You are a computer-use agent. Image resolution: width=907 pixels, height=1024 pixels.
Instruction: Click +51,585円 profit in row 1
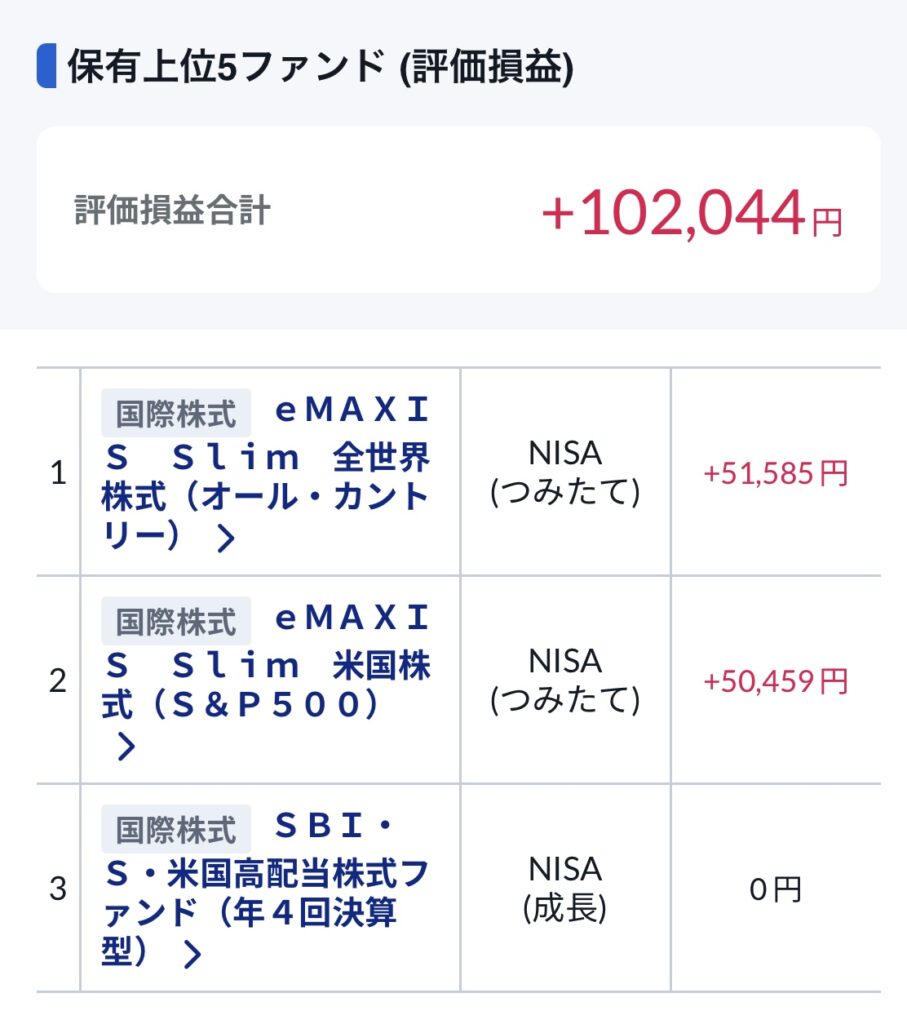click(776, 473)
